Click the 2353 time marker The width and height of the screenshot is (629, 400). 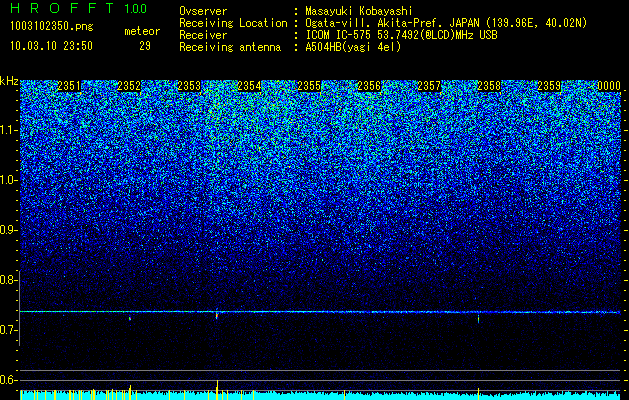pyautogui.click(x=189, y=86)
